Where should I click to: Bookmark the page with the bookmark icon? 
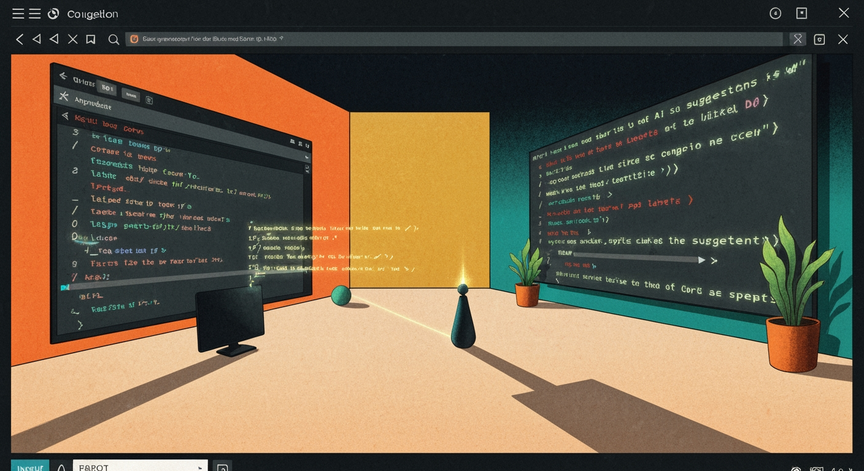pos(91,39)
